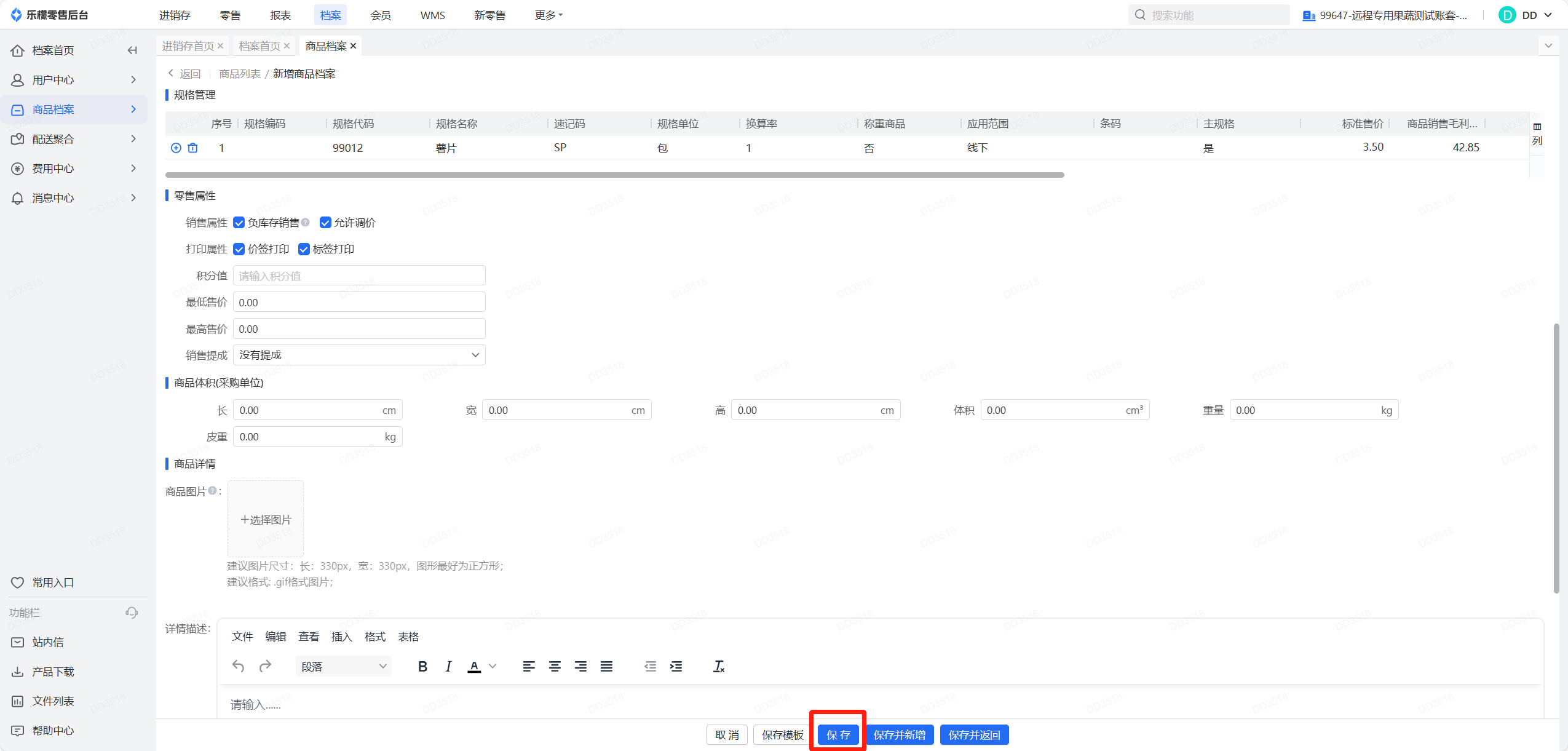This screenshot has width=1568, height=751.
Task: Toggle 价签打印 checkbox
Action: click(239, 249)
